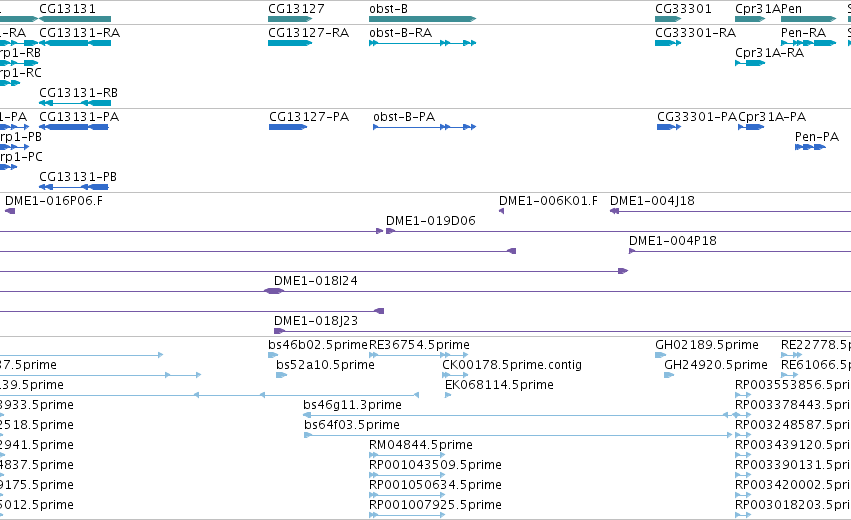Select the RP001007925.5prime EST
This screenshot has width=851, height=520.
[407, 515]
